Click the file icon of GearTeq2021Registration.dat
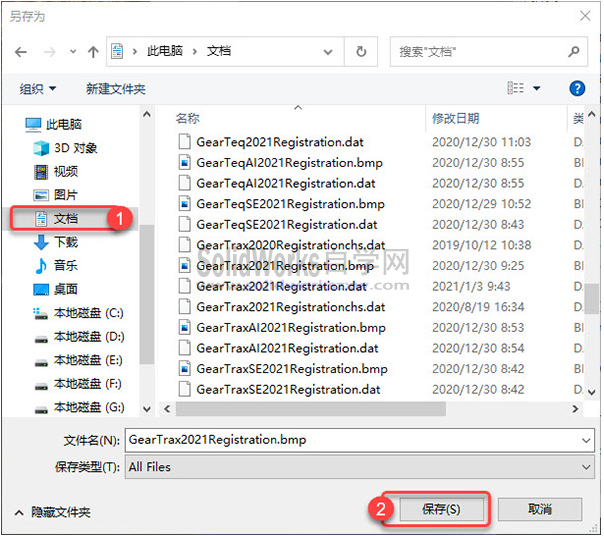The image size is (604, 537). [185, 142]
